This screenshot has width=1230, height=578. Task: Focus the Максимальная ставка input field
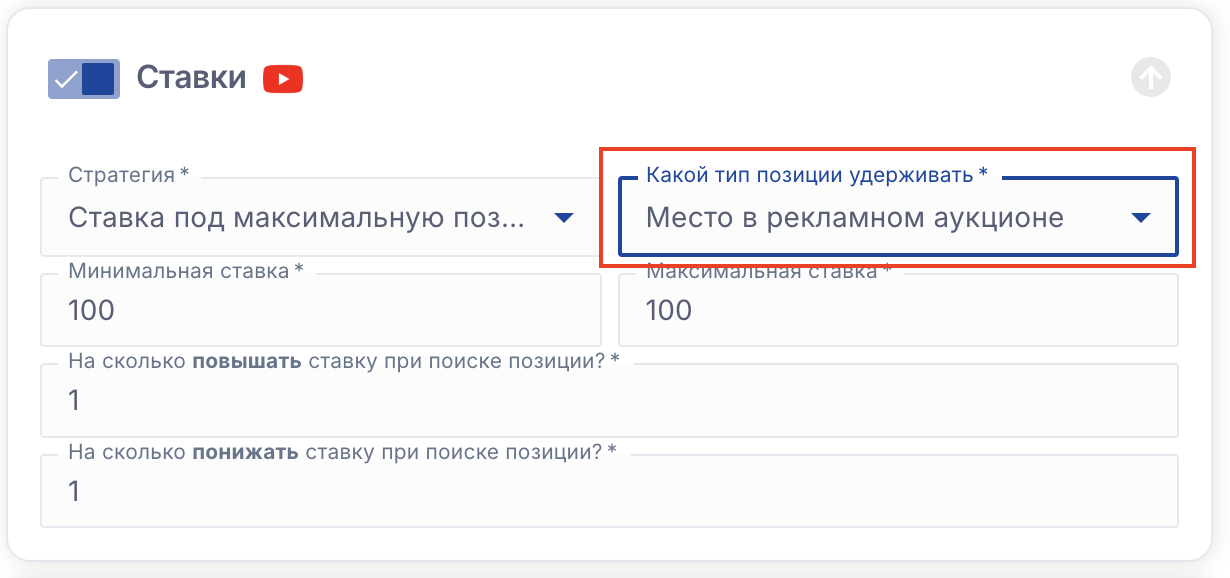click(x=897, y=311)
